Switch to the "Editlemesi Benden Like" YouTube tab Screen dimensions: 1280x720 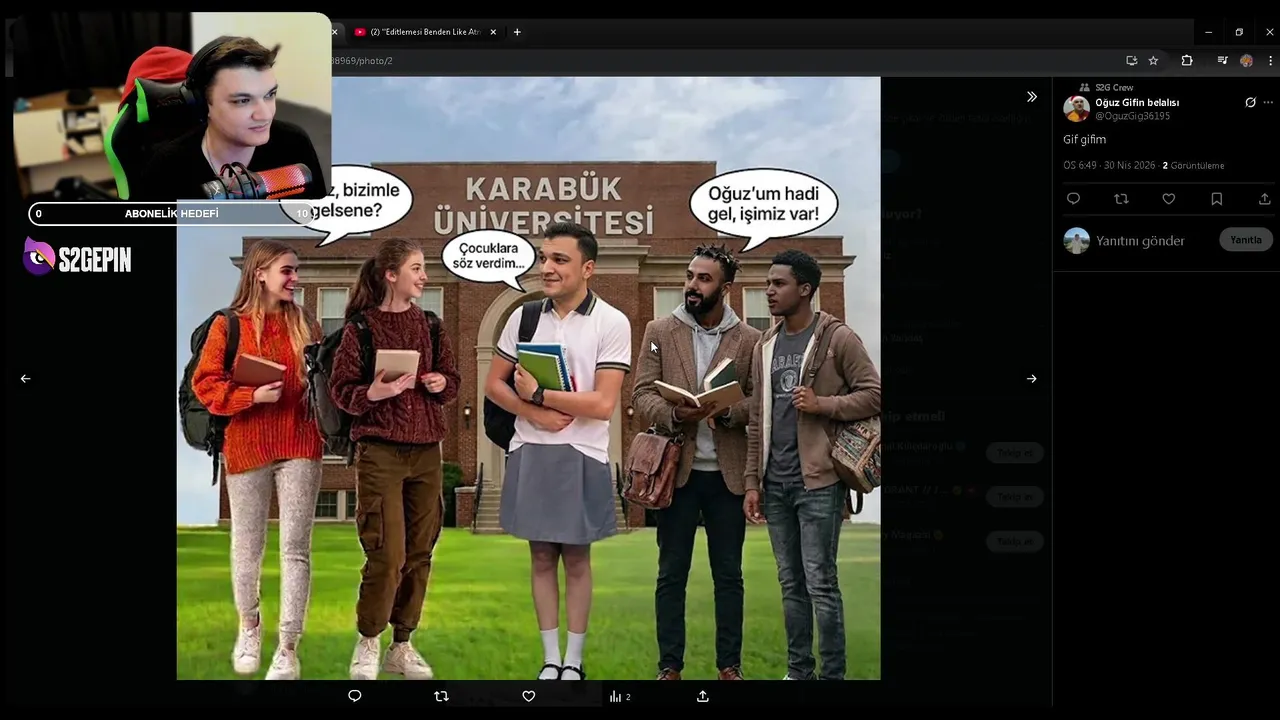point(424,32)
